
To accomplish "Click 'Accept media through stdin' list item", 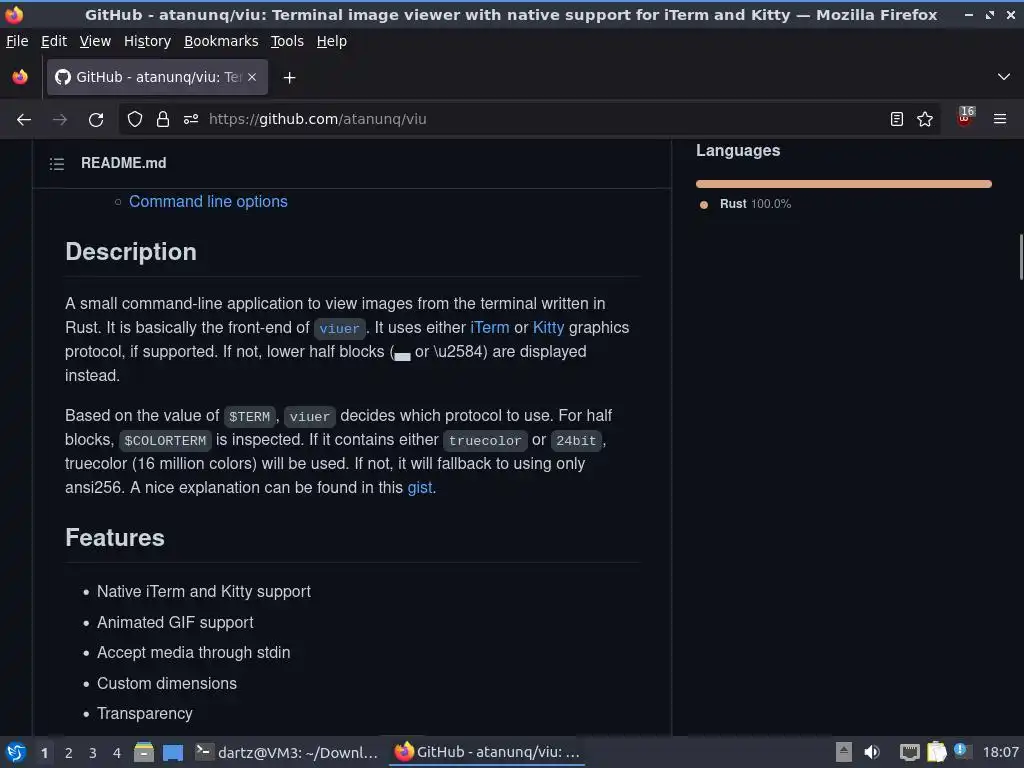I will pos(193,653).
